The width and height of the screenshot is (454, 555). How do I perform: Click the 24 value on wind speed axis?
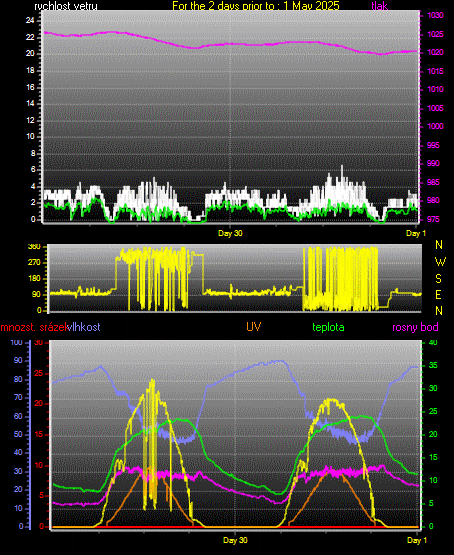(30, 20)
